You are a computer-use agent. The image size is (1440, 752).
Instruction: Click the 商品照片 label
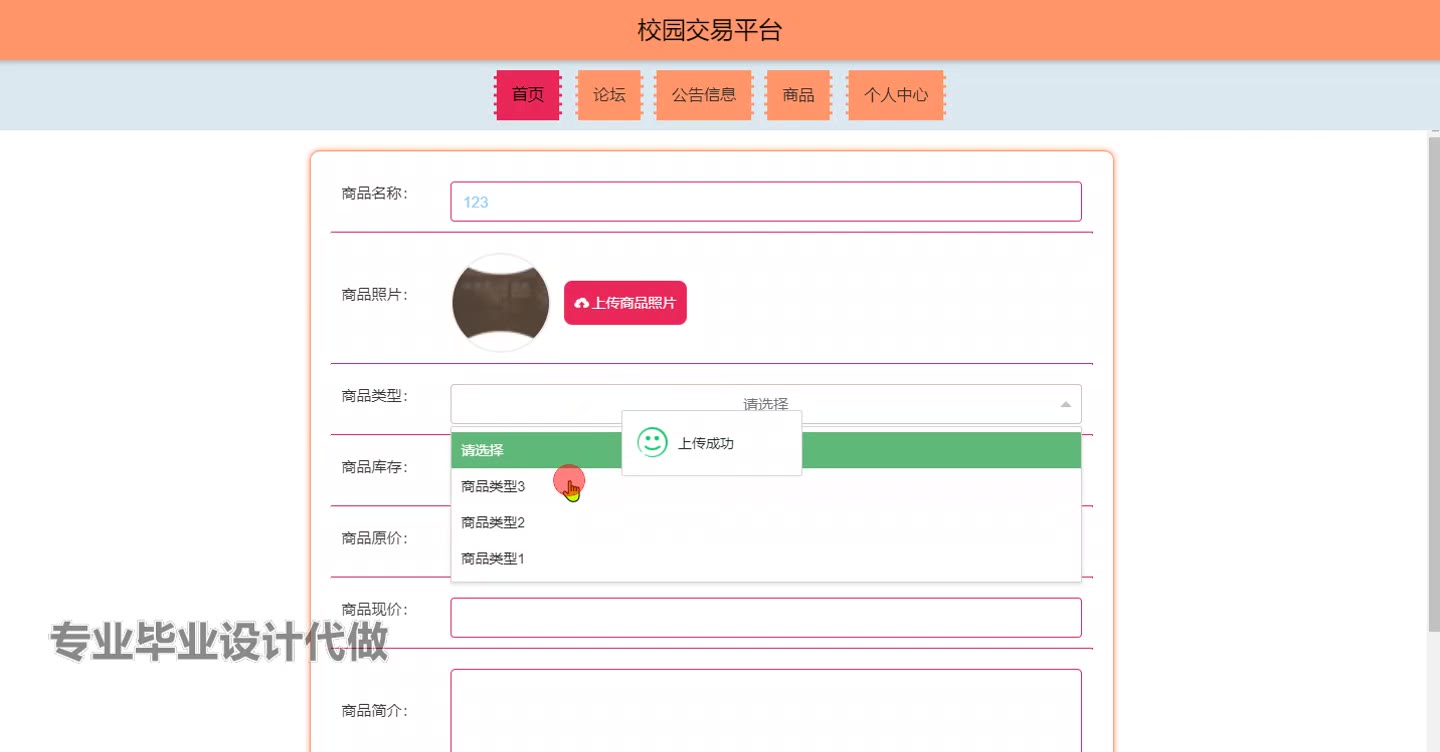375,294
